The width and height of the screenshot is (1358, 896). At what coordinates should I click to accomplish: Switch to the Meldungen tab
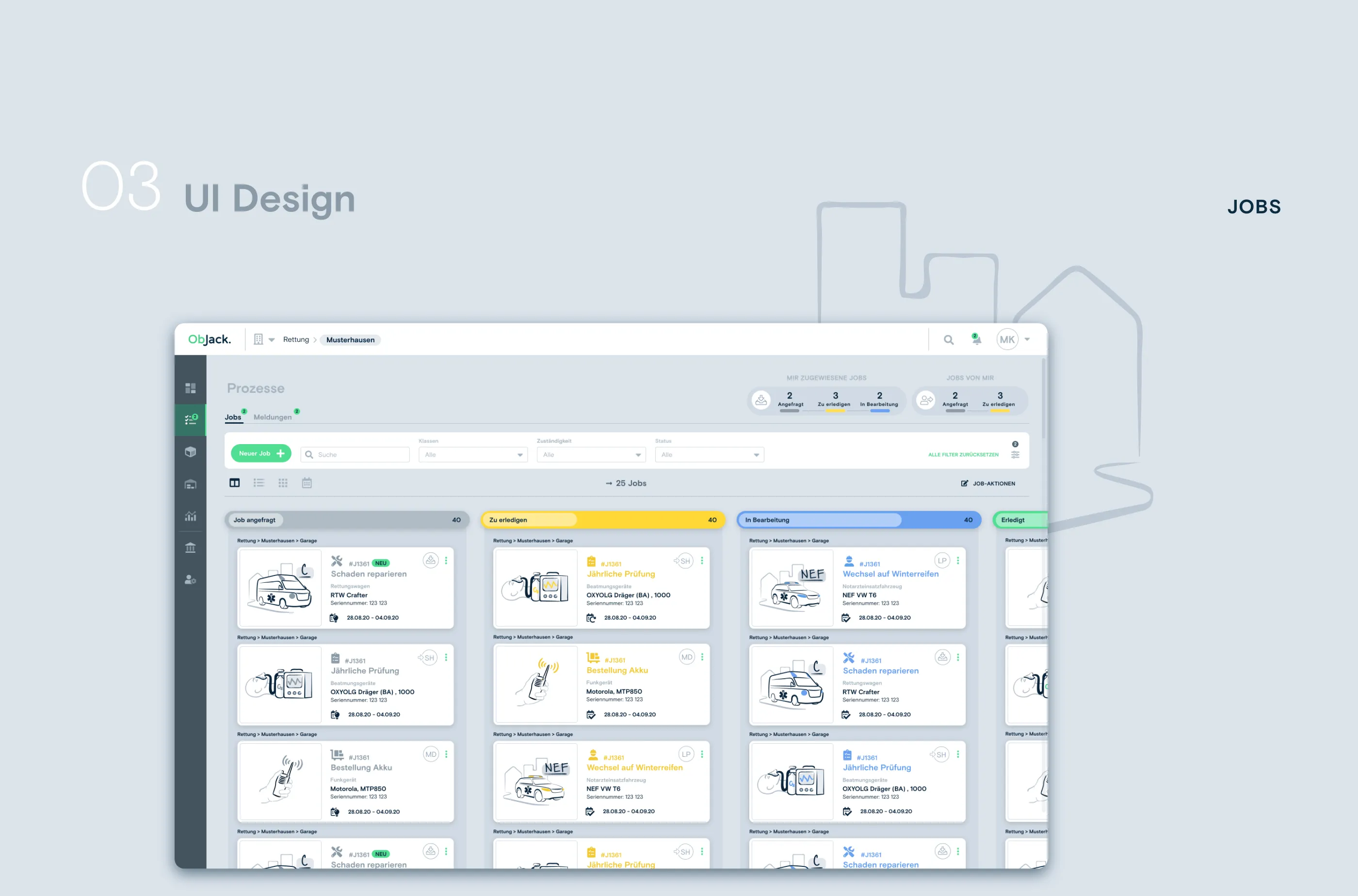click(273, 417)
